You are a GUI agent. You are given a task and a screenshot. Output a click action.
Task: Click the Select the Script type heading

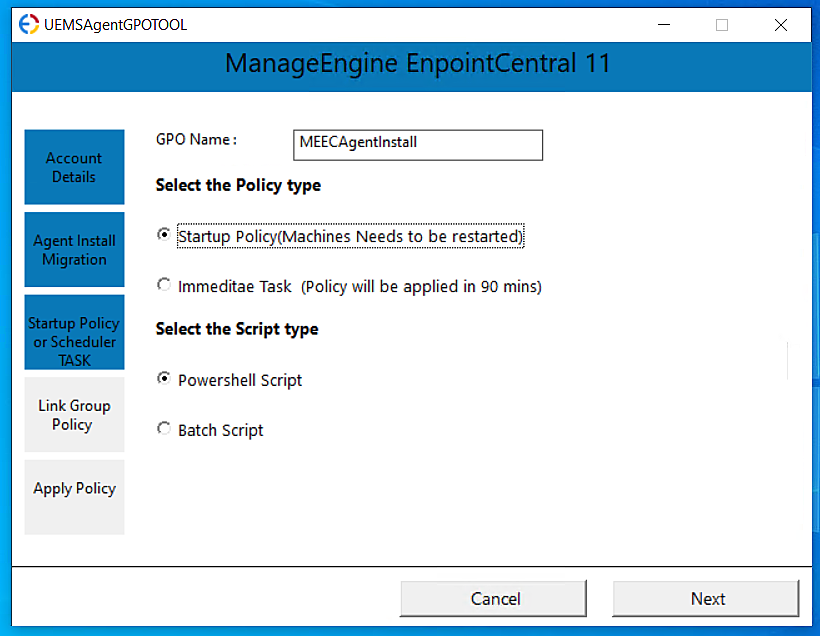click(237, 328)
